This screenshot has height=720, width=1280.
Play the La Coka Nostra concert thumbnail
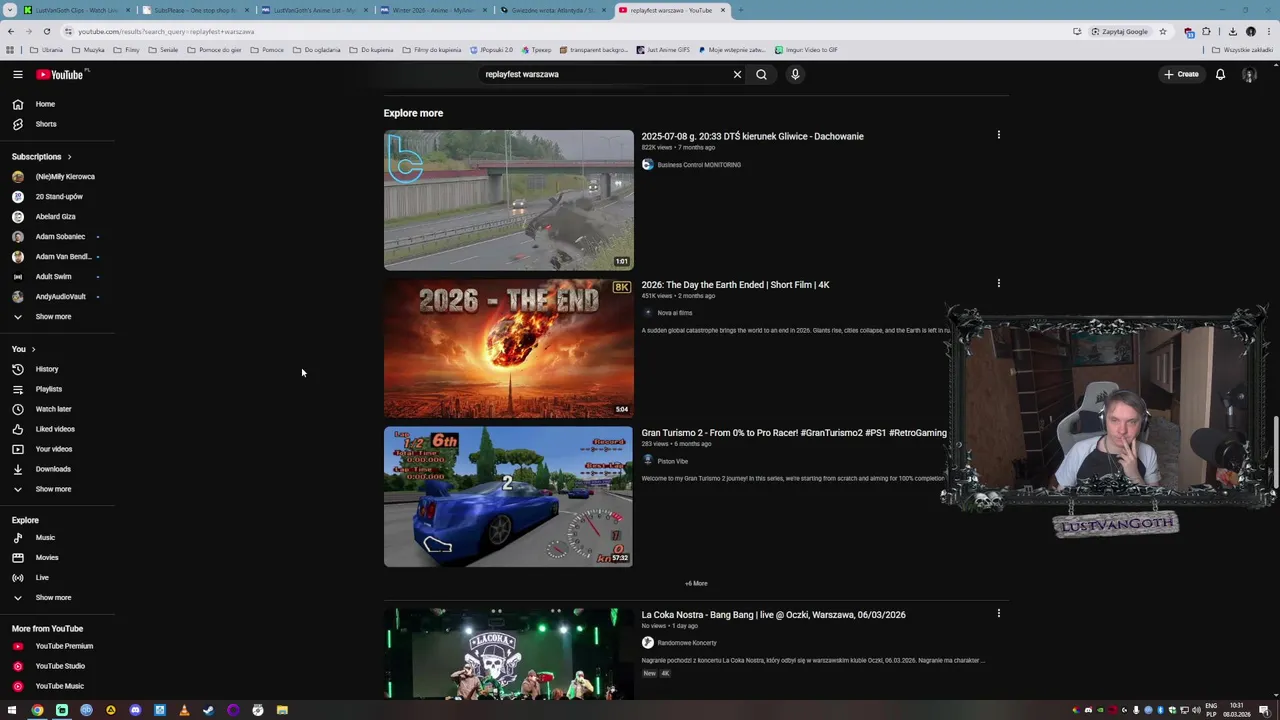click(x=508, y=654)
